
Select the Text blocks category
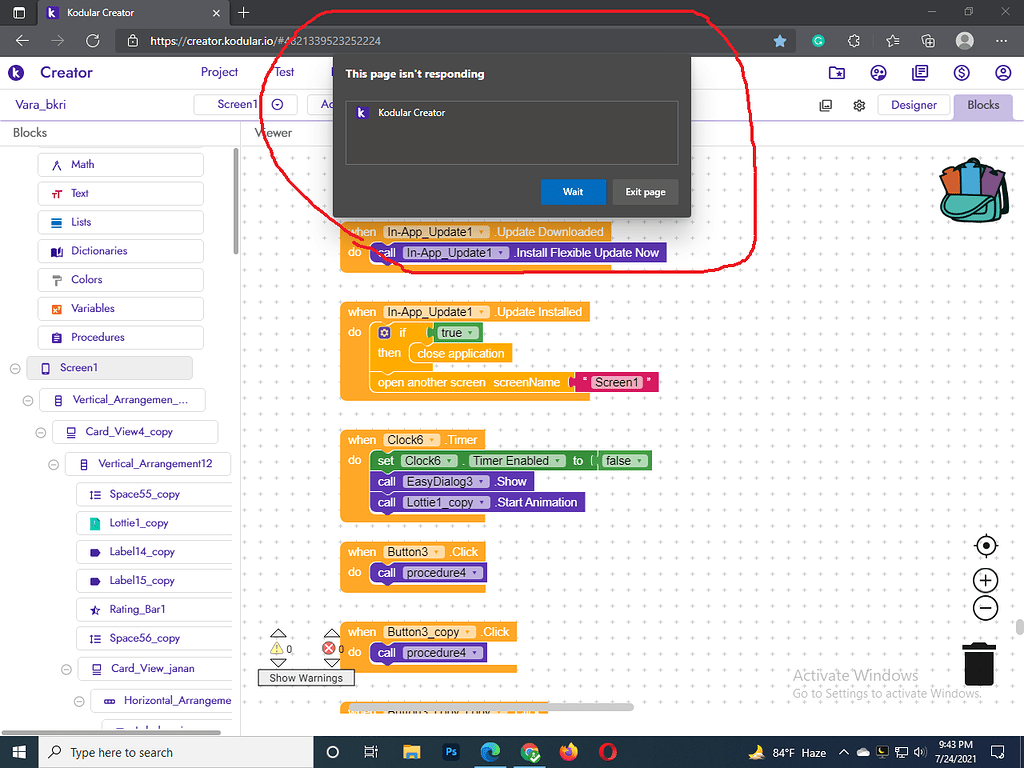[x=121, y=193]
